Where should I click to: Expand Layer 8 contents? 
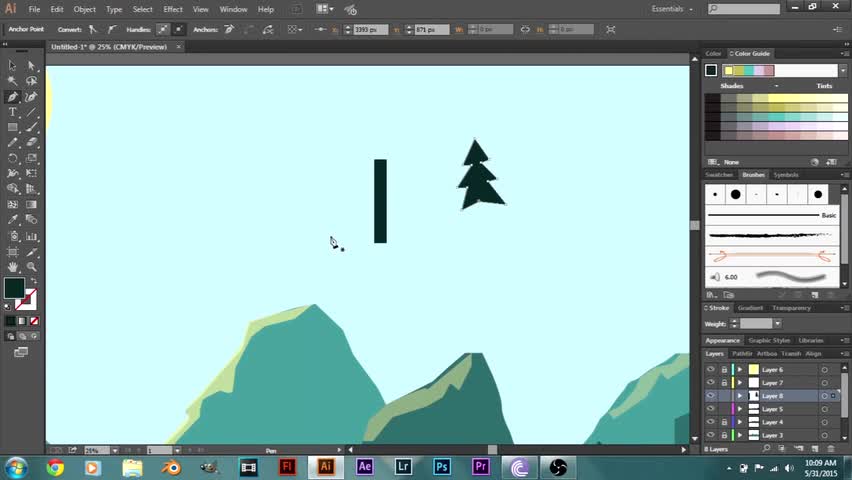(x=740, y=396)
